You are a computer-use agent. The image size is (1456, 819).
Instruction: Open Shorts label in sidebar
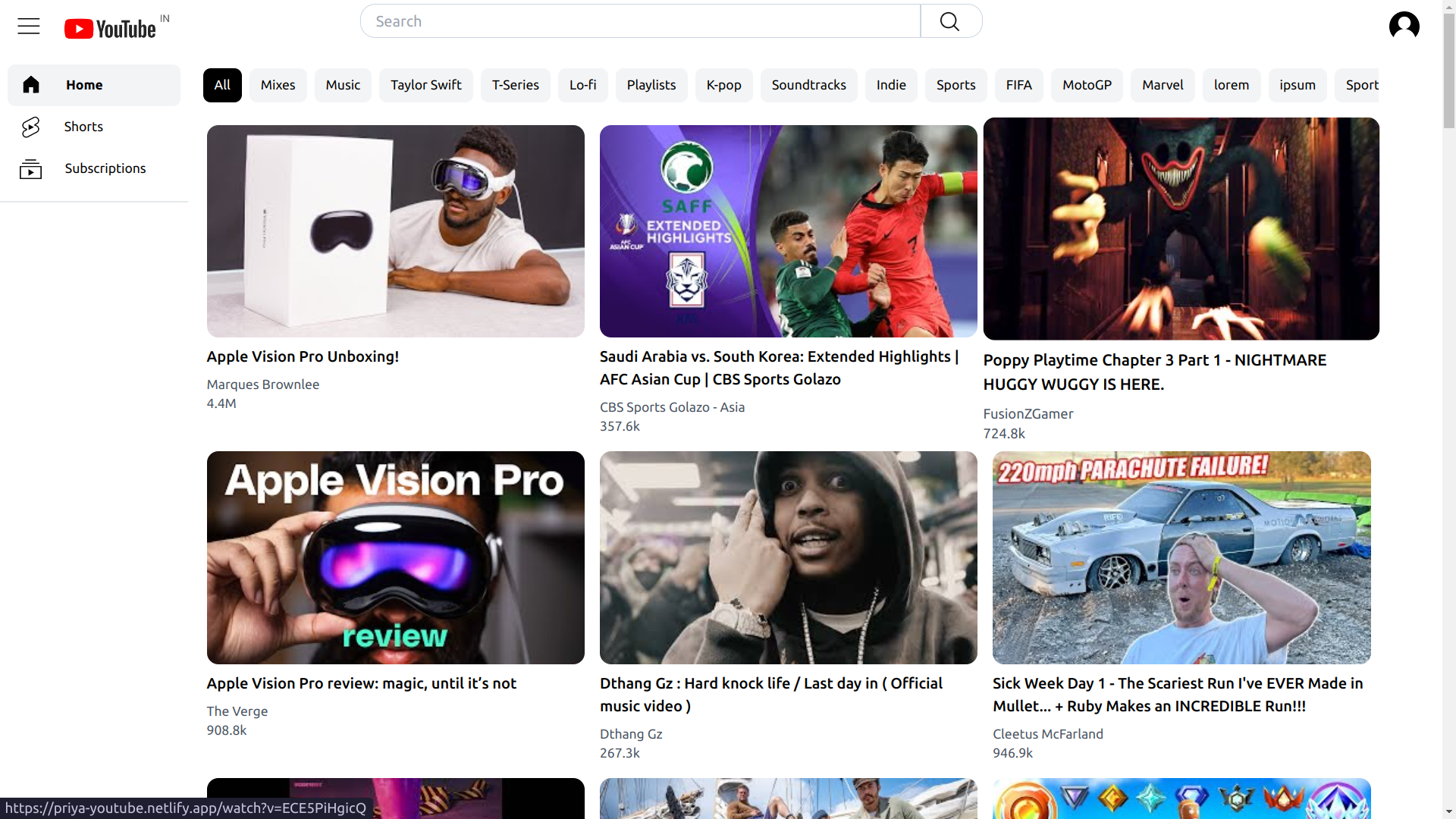(x=83, y=127)
